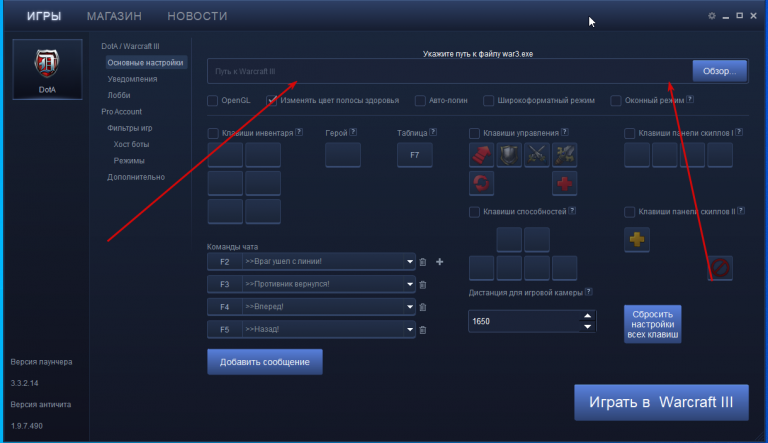This screenshot has width=768, height=443.
Task: Toggle Клавиши инвентаря checkbox
Action: point(213,133)
